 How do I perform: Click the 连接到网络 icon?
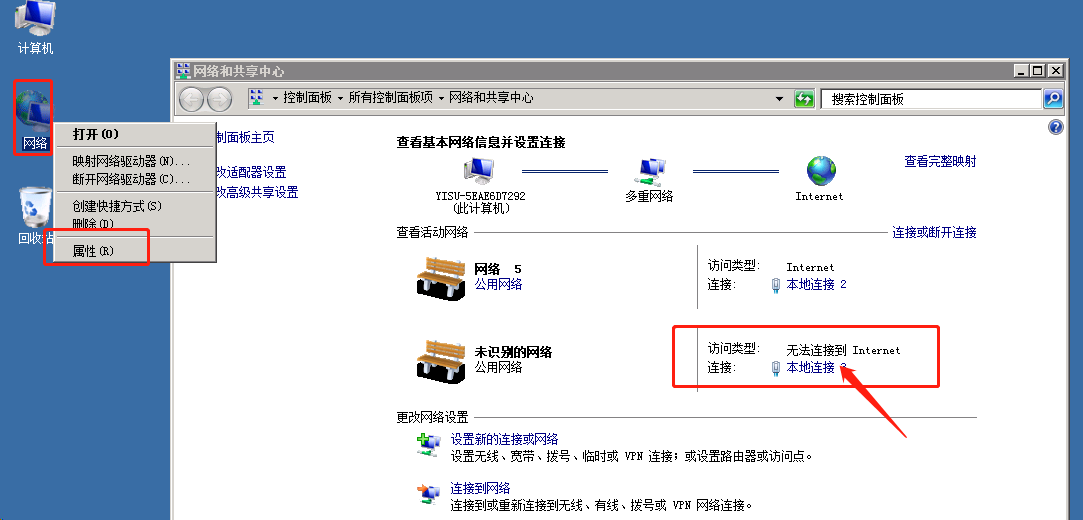pyautogui.click(x=428, y=494)
